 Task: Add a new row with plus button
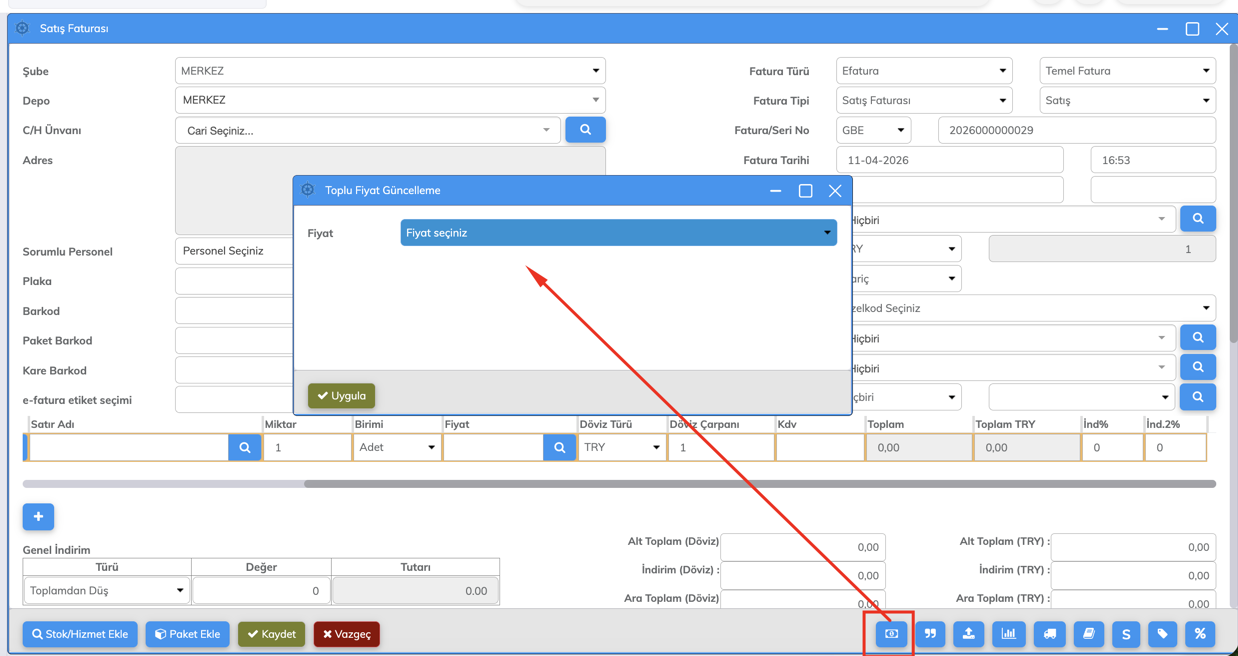[x=38, y=517]
